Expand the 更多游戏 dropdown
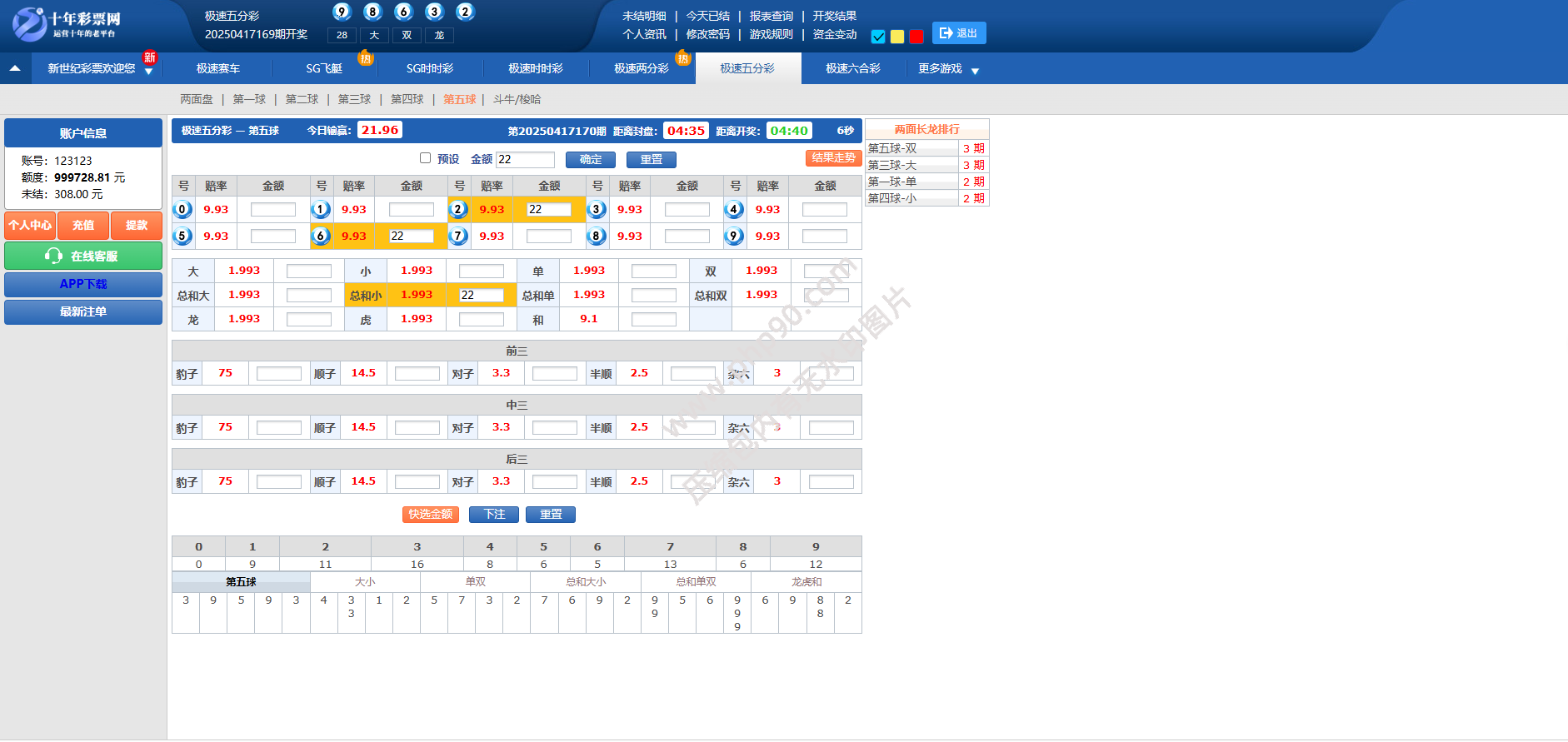 pyautogui.click(x=975, y=71)
